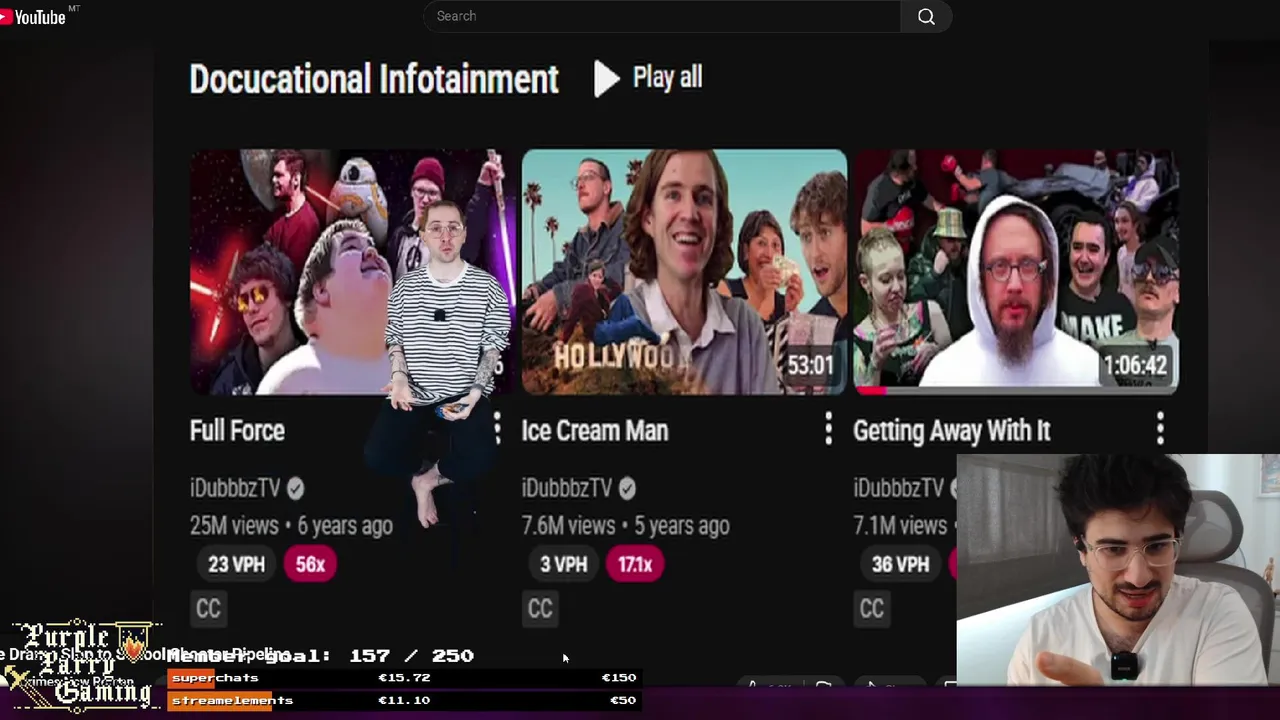Screen dimensions: 1280x720
Task: Click CC badge under Full Force
Action: pos(208,608)
